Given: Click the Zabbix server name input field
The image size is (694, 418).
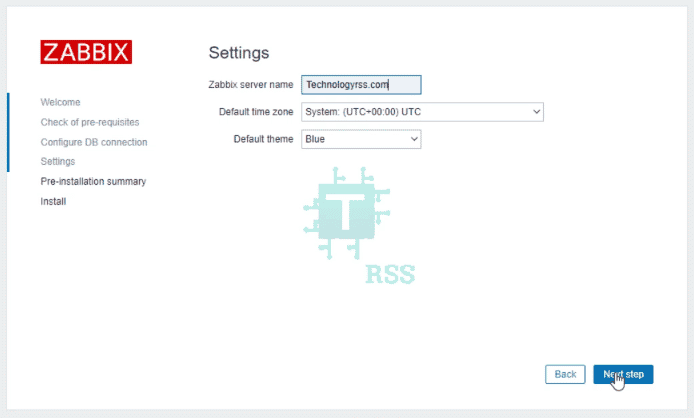Looking at the screenshot, I should click(x=361, y=85).
